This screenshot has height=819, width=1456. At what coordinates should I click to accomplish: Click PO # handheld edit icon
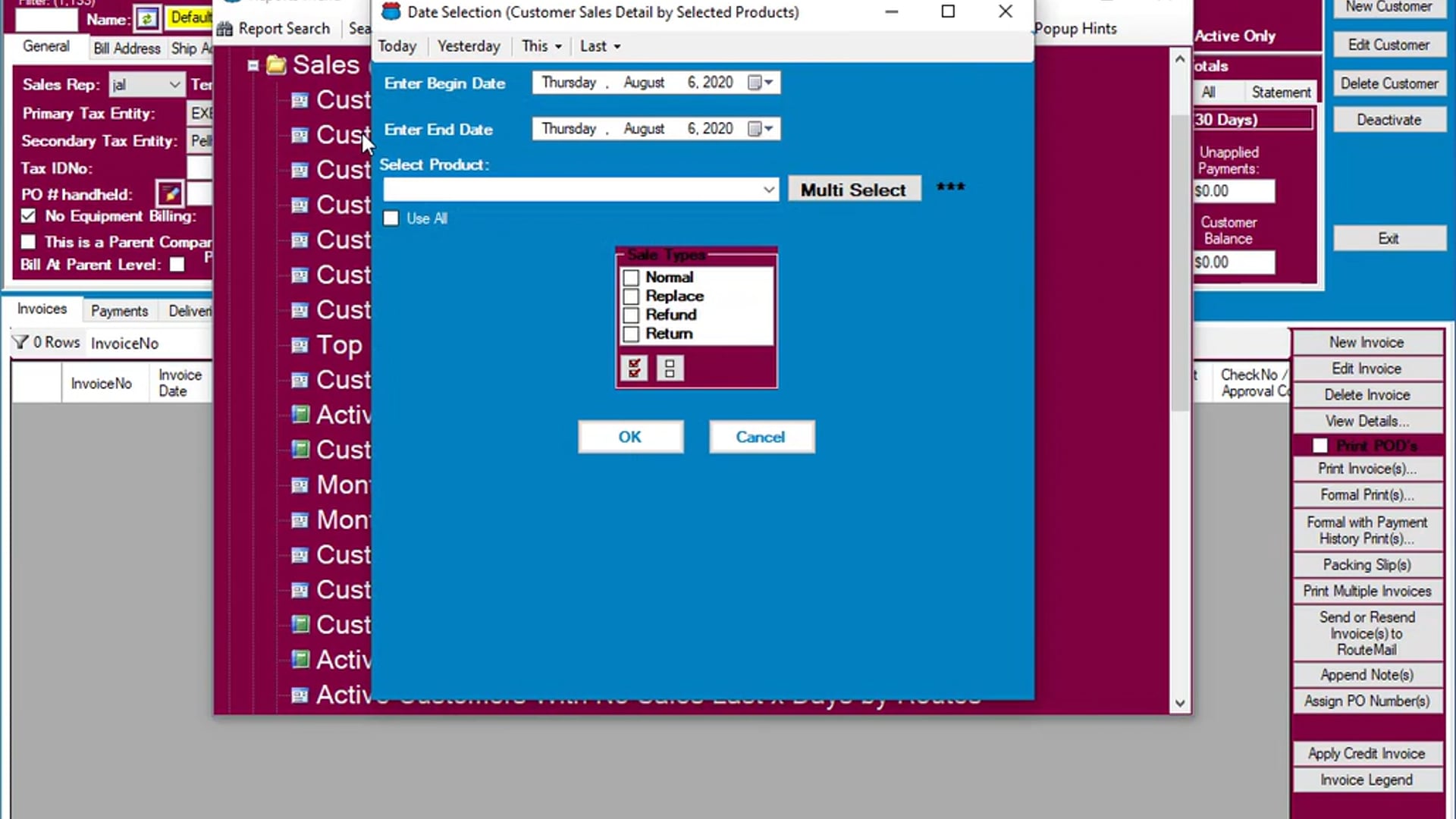pos(170,194)
